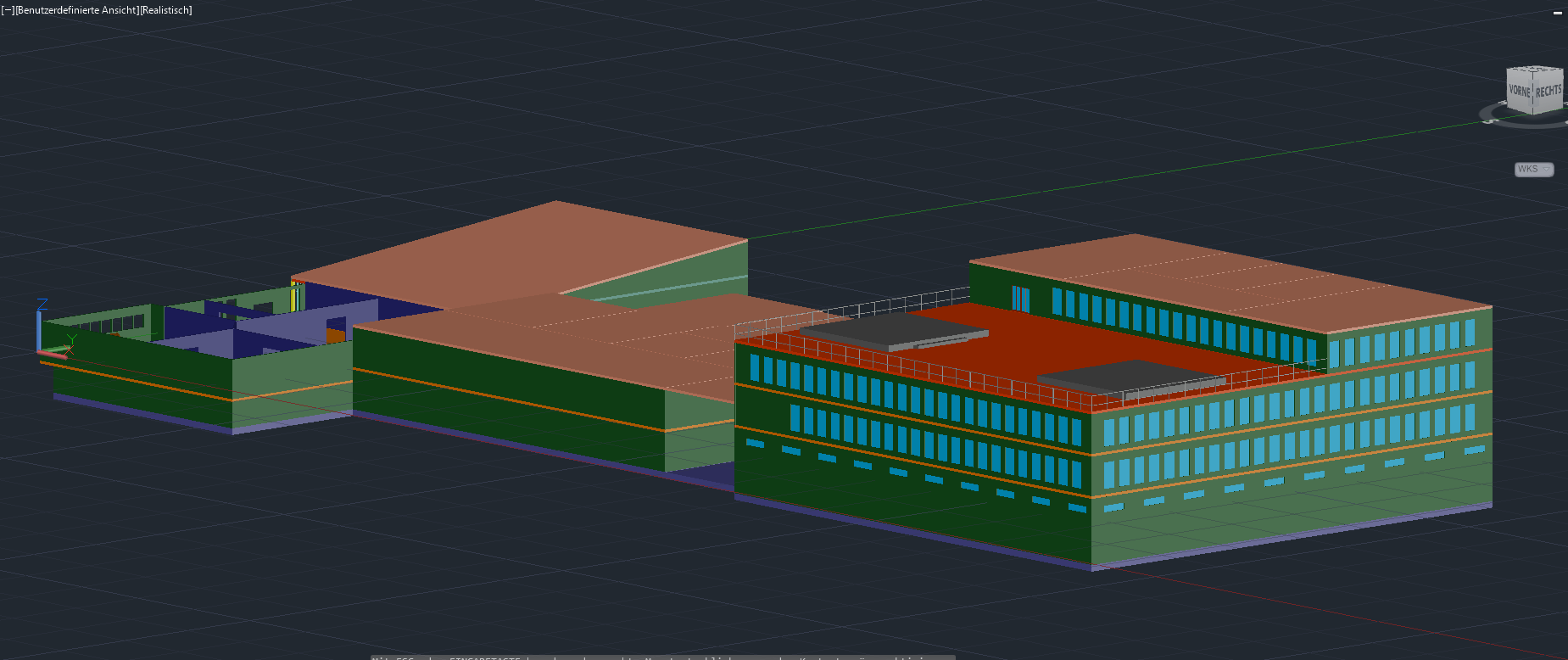Click the command line bar at bottom
1568x660 pixels.
point(661,657)
